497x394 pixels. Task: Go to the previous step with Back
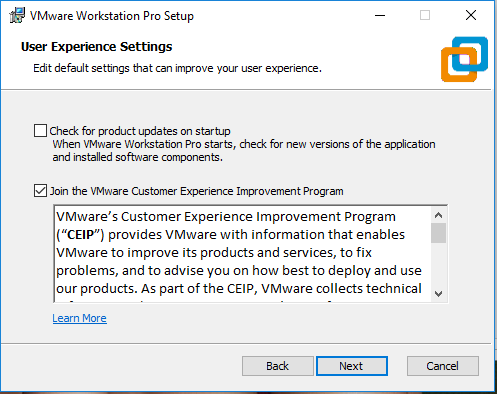pyautogui.click(x=278, y=366)
